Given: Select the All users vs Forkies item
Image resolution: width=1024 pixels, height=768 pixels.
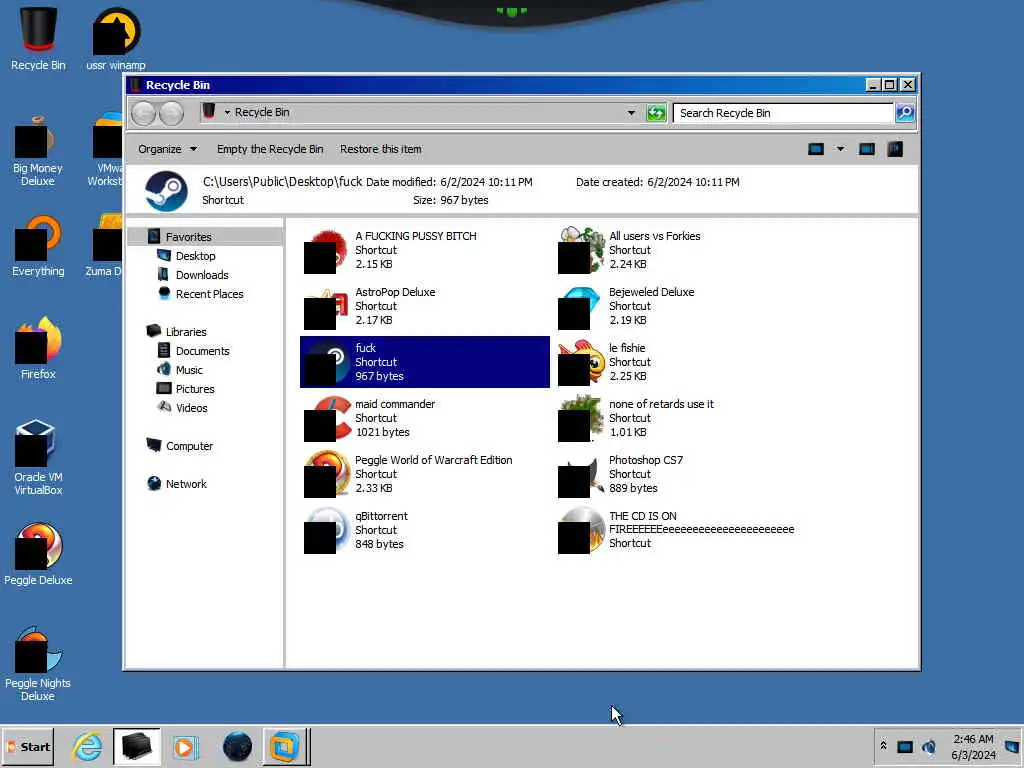Looking at the screenshot, I should (679, 250).
